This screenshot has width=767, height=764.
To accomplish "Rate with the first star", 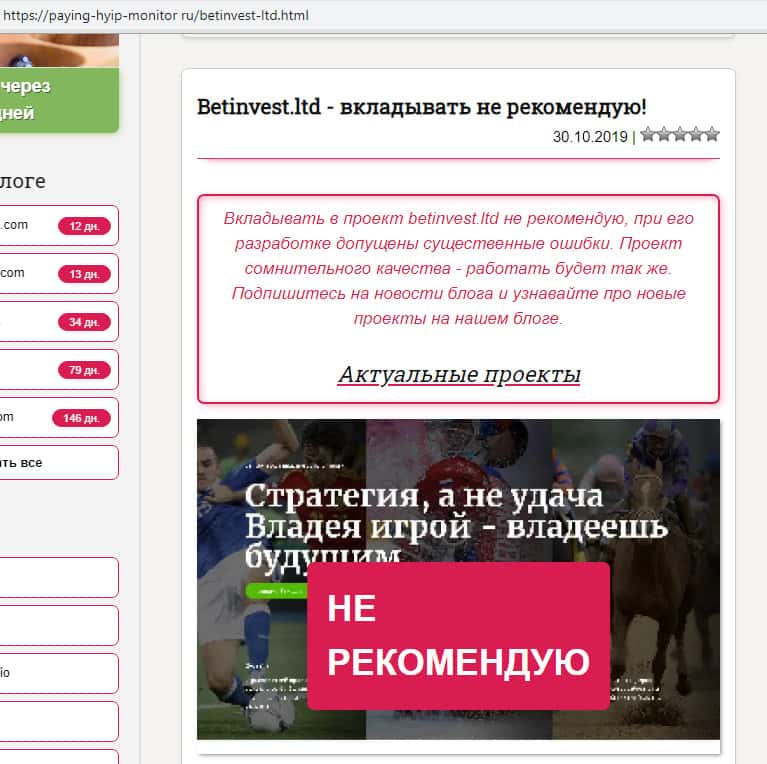I will [648, 134].
